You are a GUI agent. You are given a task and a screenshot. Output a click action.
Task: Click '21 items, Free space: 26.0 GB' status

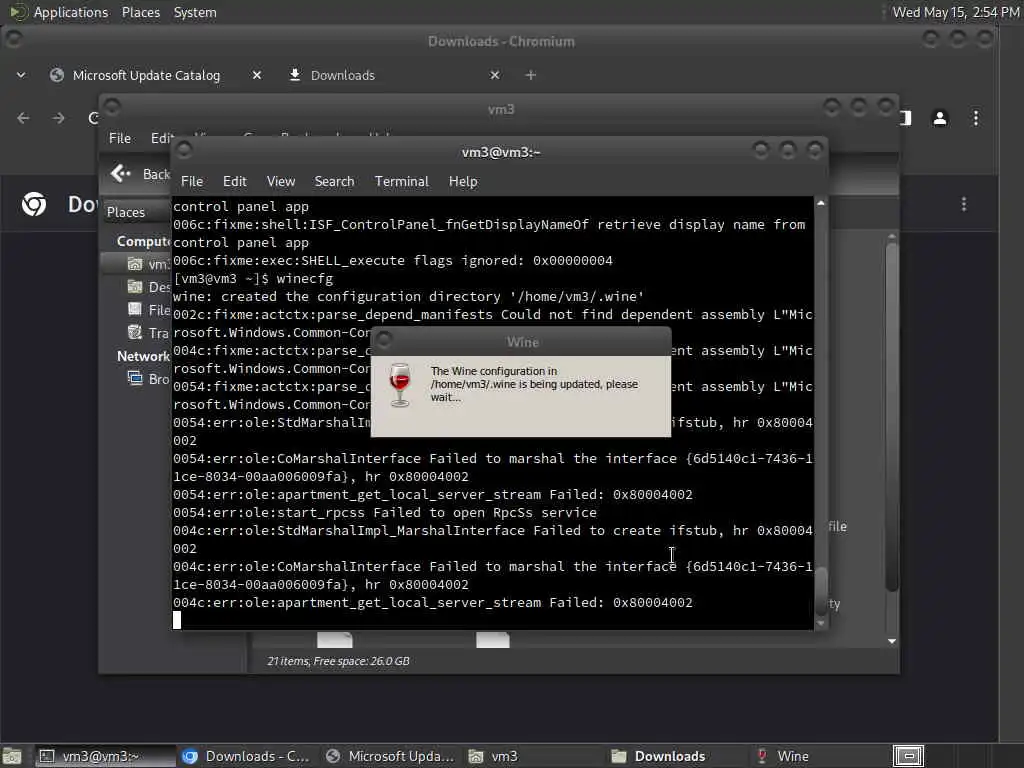(338, 662)
